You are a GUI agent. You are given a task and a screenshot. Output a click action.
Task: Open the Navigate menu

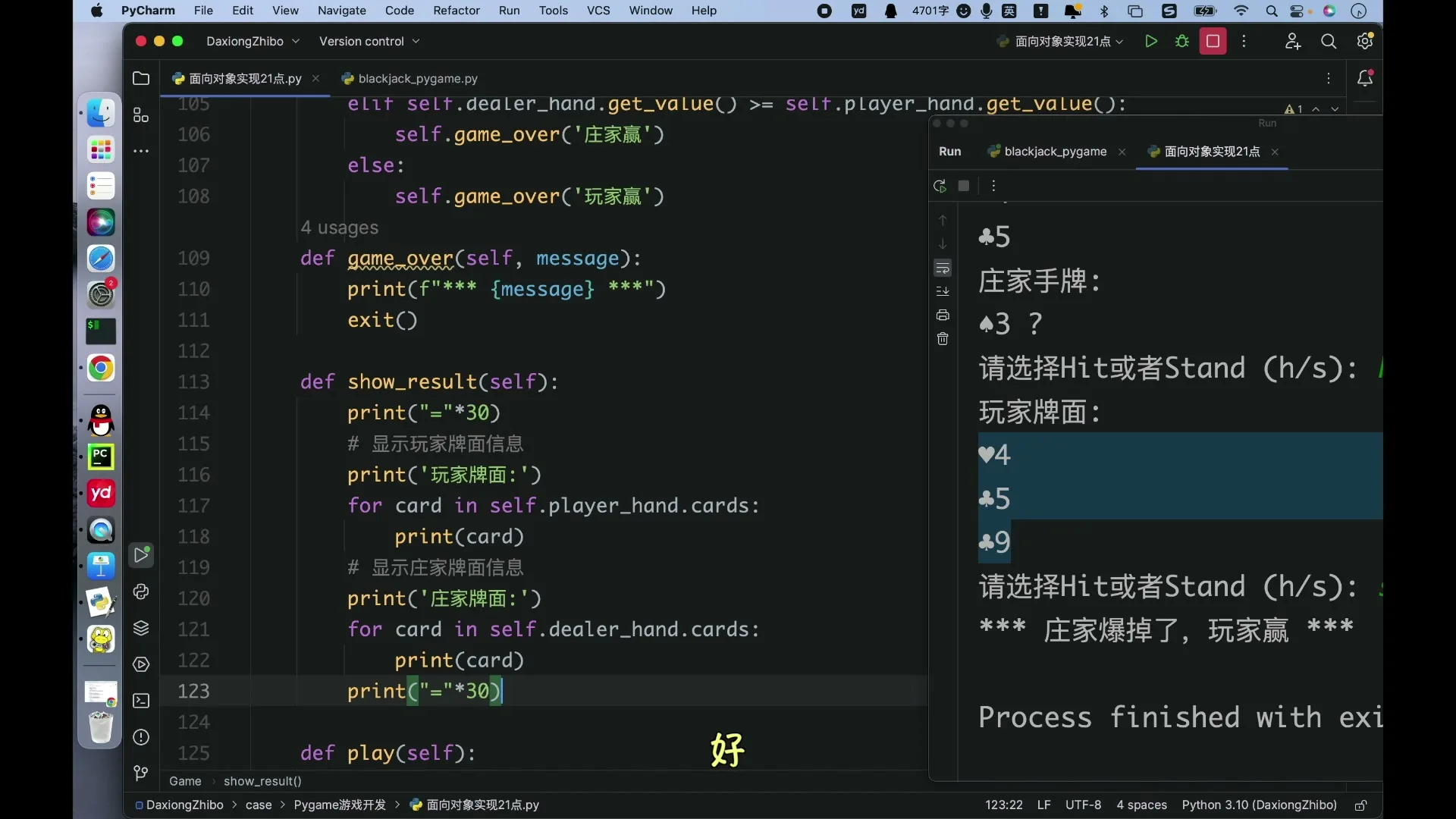342,11
